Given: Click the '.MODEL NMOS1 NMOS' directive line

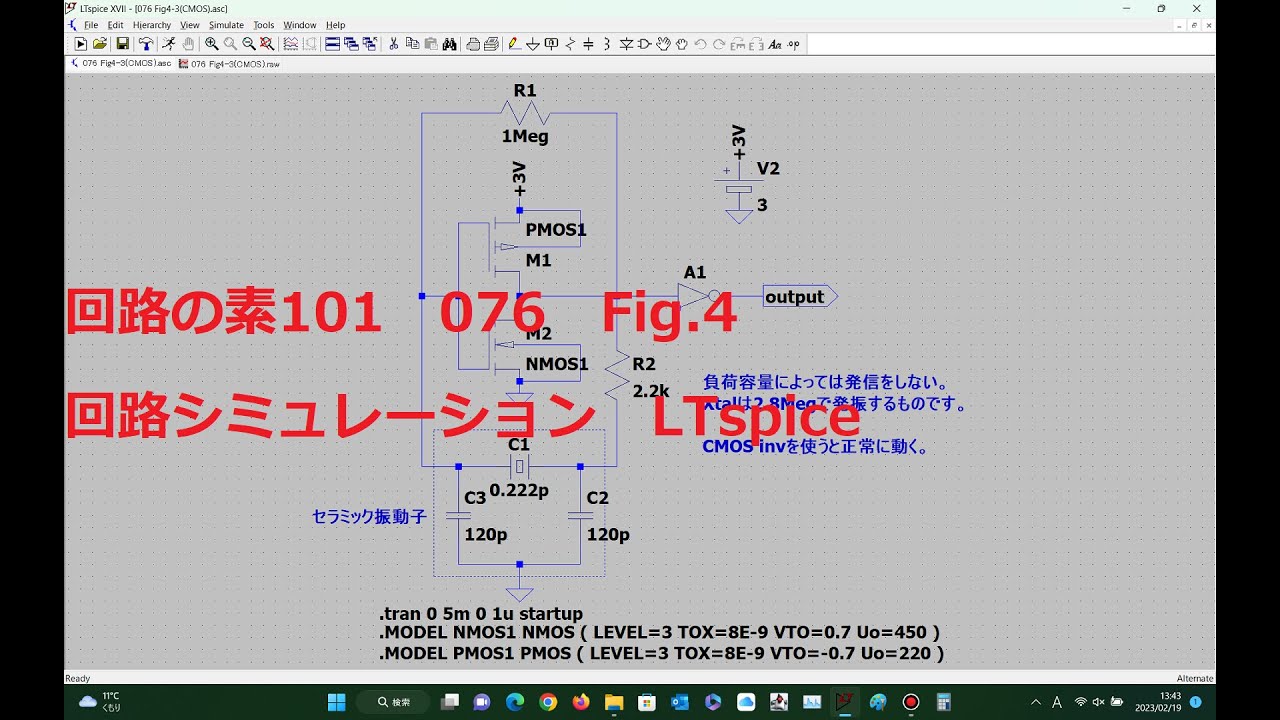Looking at the screenshot, I should point(659,633).
